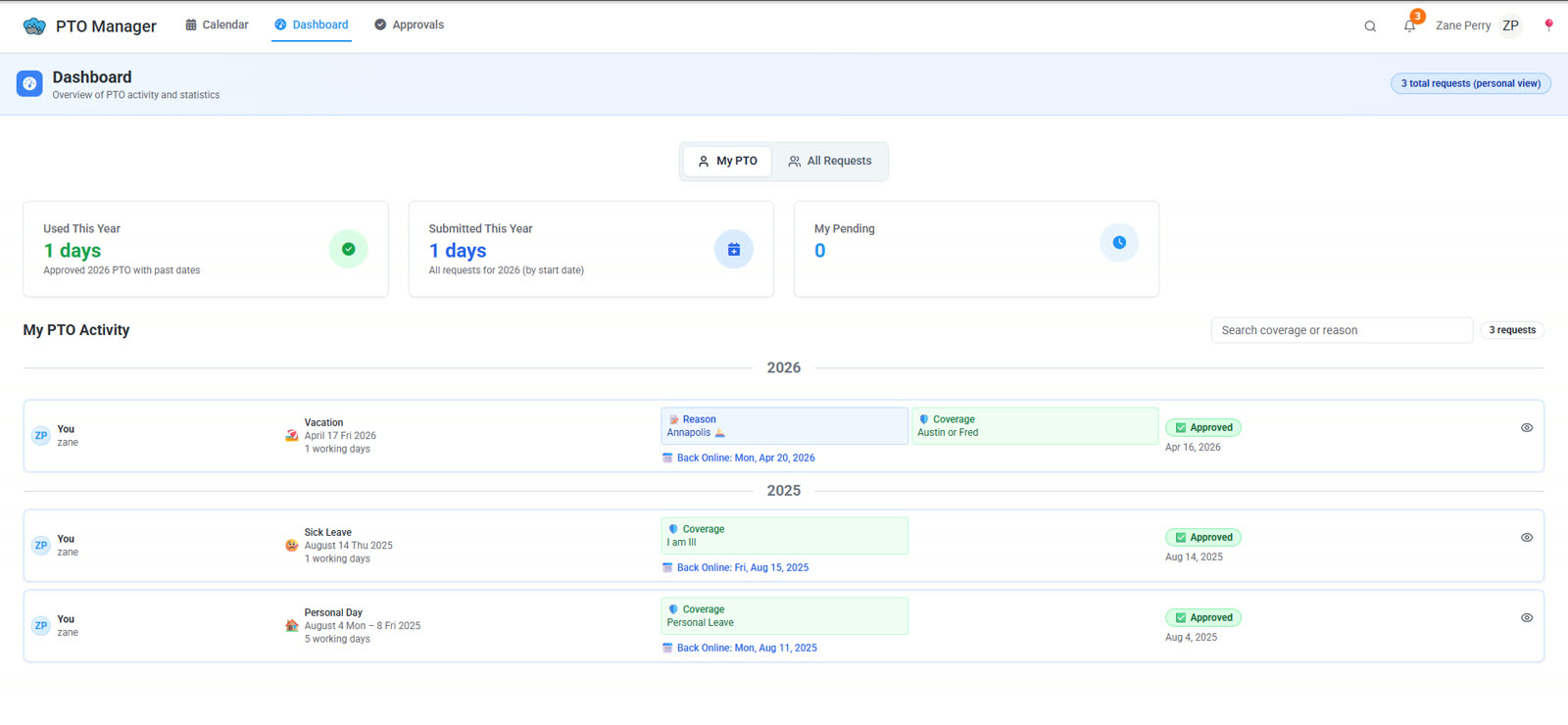Viewport: 1568px width, 725px height.
Task: Click the red pin icon
Action: tap(1548, 25)
